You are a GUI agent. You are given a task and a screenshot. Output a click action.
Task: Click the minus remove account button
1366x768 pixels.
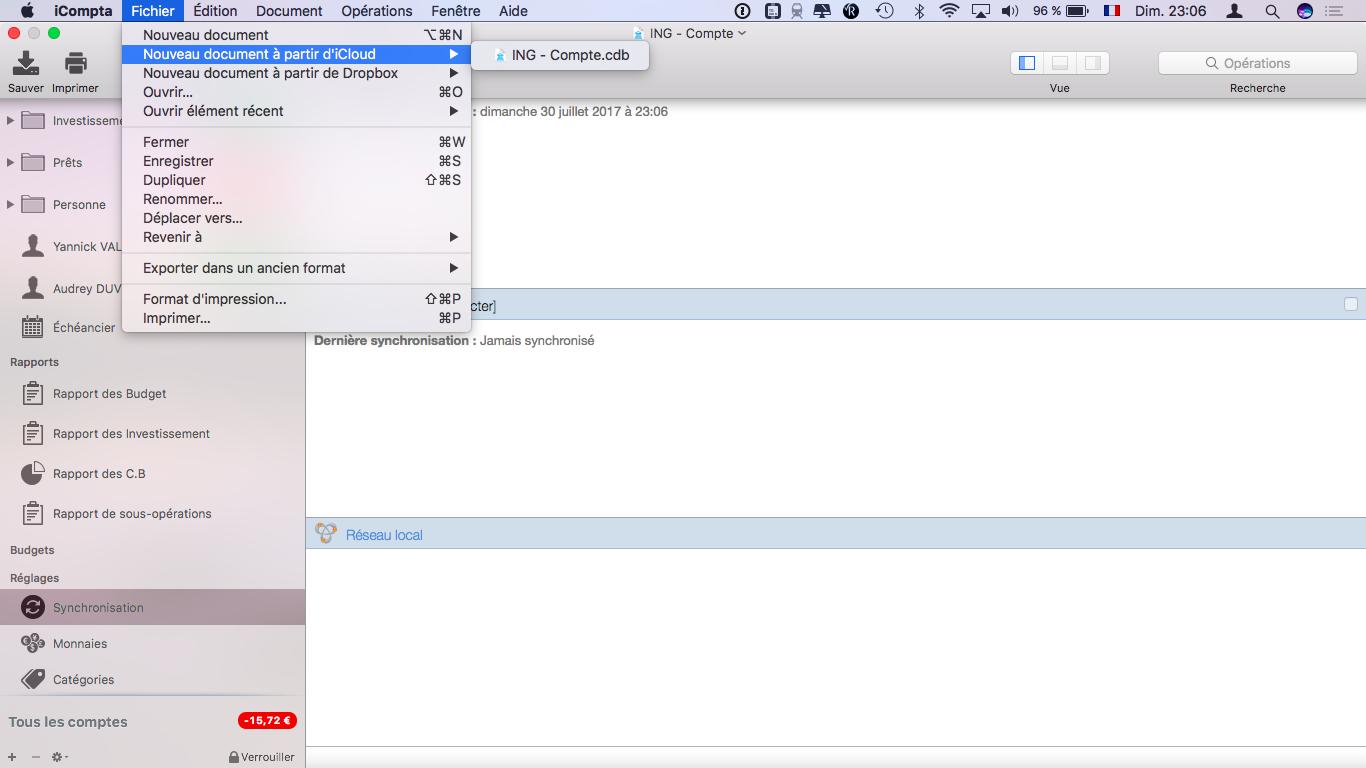tap(36, 757)
